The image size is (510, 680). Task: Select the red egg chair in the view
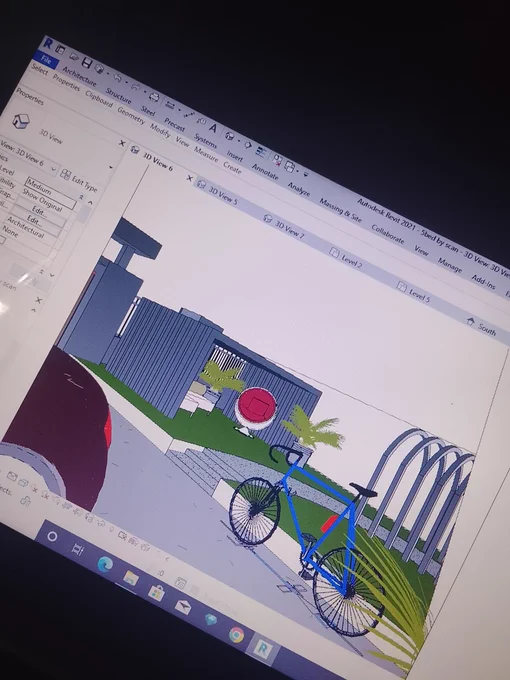point(256,409)
